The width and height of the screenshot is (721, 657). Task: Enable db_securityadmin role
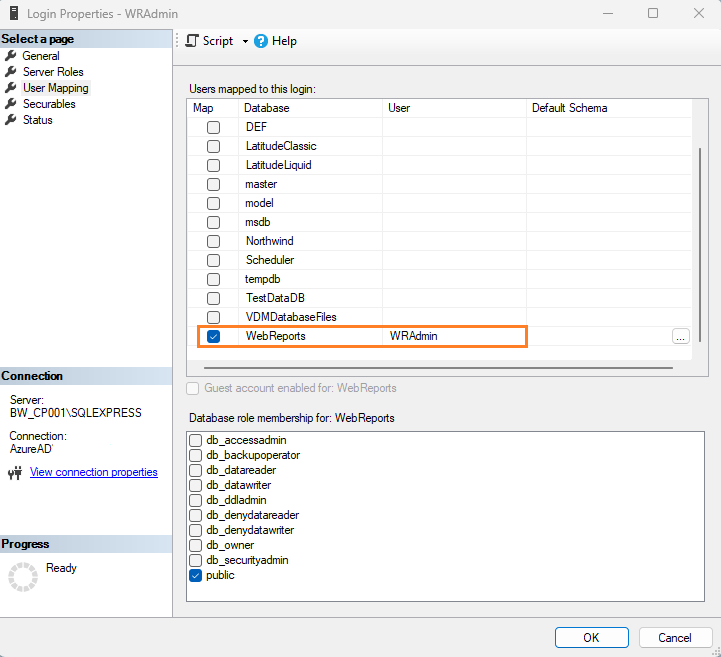click(195, 560)
